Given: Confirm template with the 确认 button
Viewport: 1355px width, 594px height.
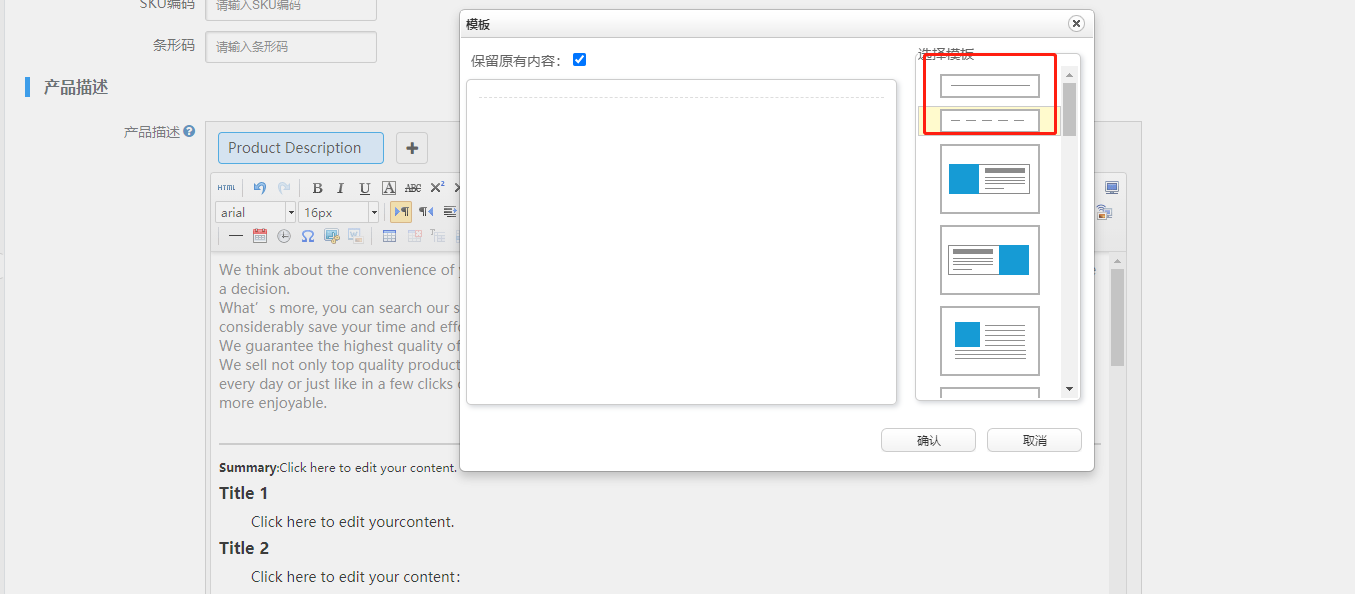Looking at the screenshot, I should tap(928, 441).
